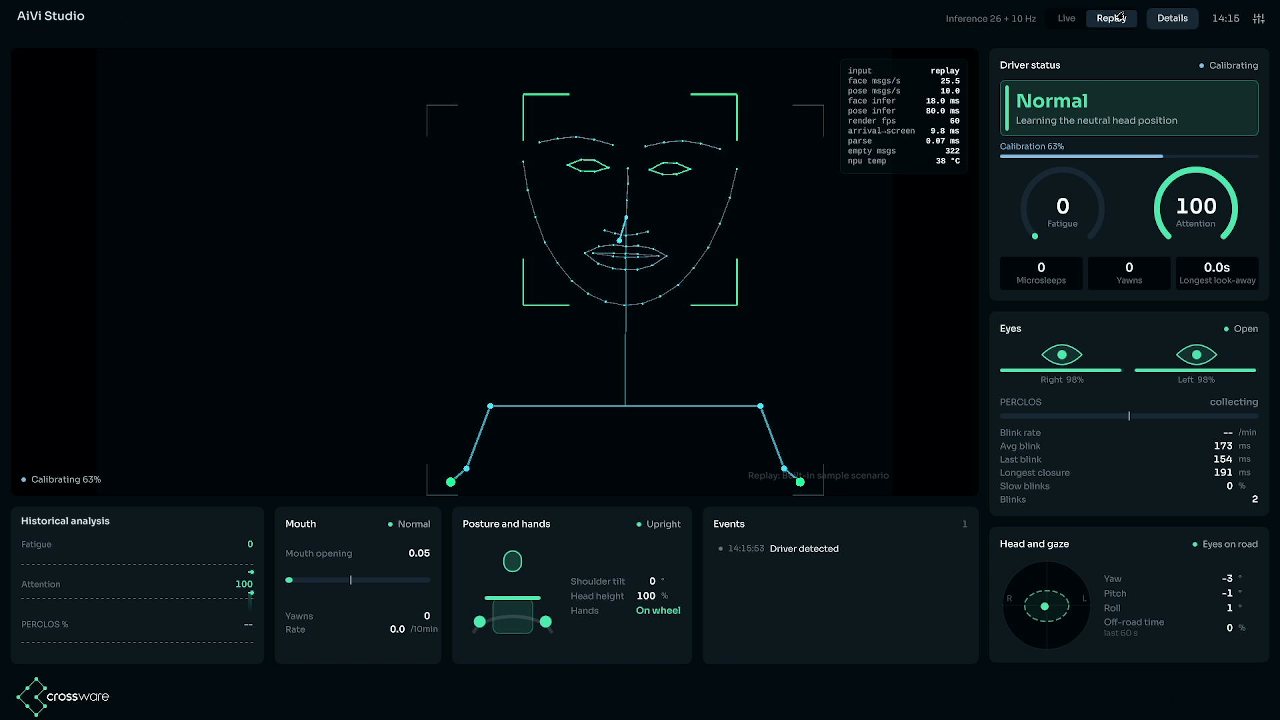The image size is (1280, 720).
Task: Click the Pitch -1 reading
Action: [1173, 593]
